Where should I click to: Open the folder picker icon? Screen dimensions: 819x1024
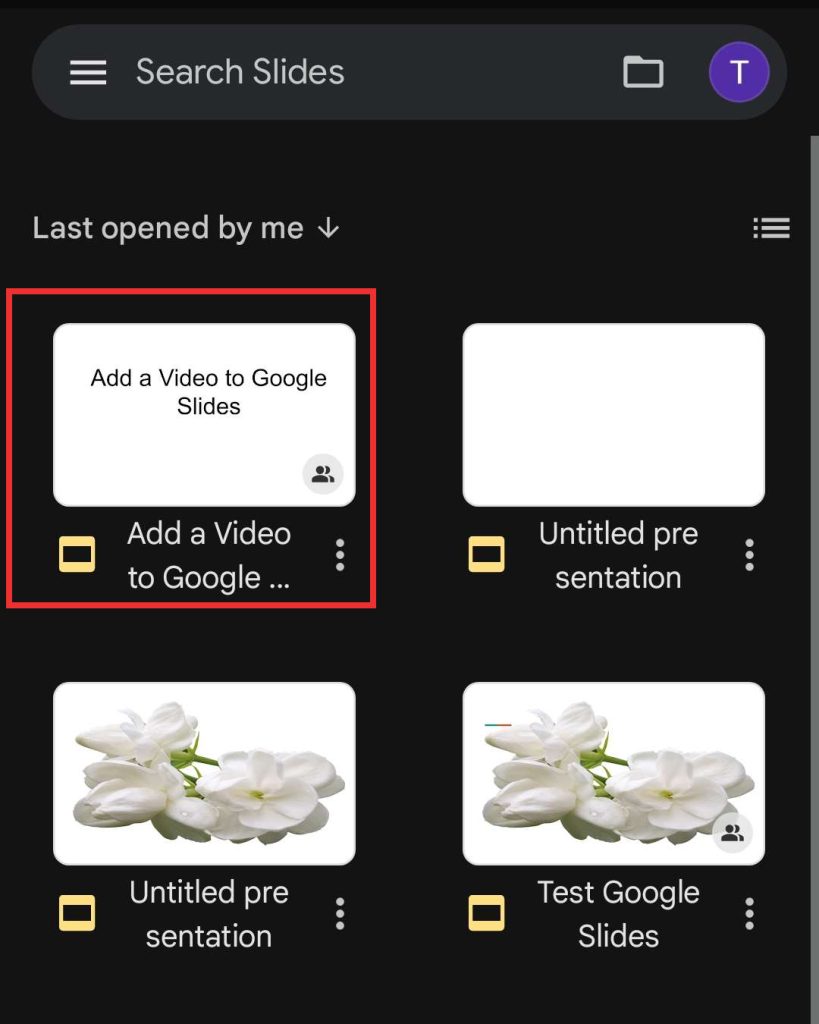pyautogui.click(x=643, y=71)
